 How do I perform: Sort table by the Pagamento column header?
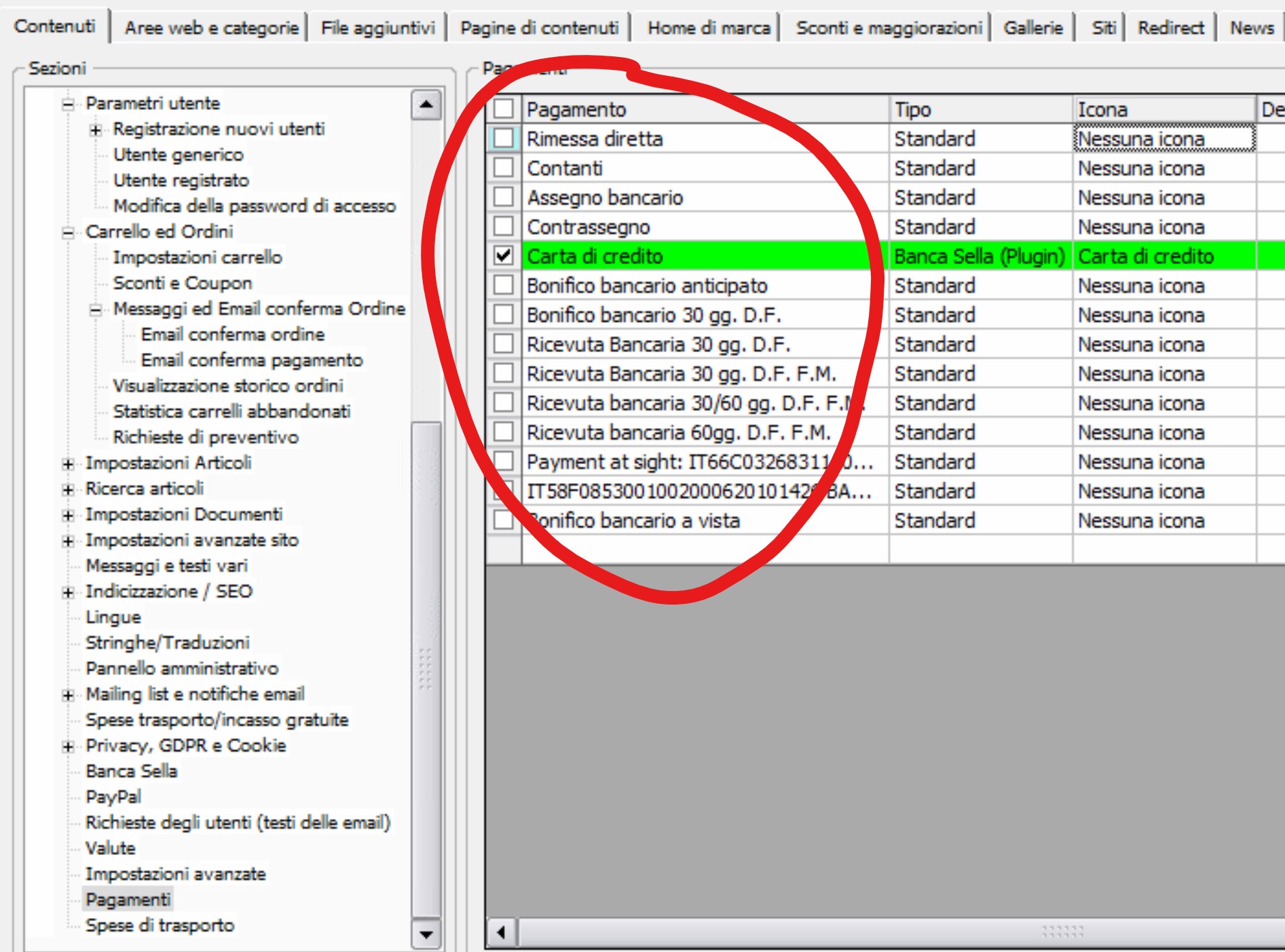pyautogui.click(x=705, y=109)
